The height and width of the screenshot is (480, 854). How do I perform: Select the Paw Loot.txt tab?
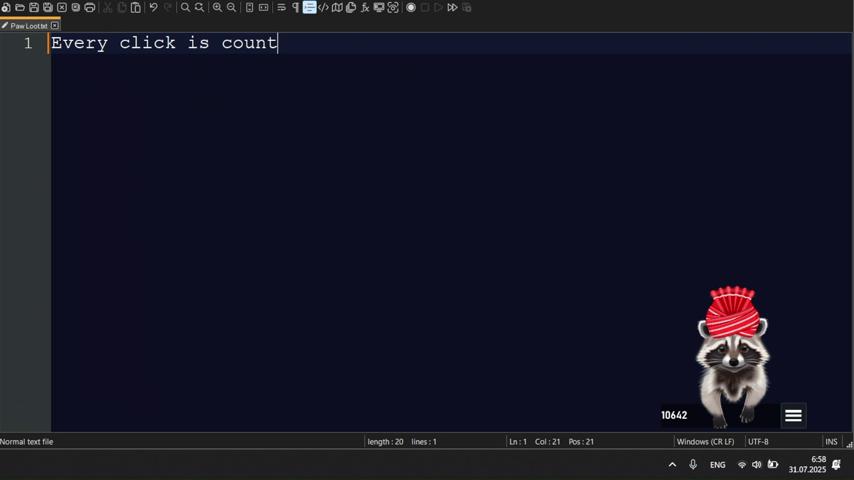click(28, 26)
